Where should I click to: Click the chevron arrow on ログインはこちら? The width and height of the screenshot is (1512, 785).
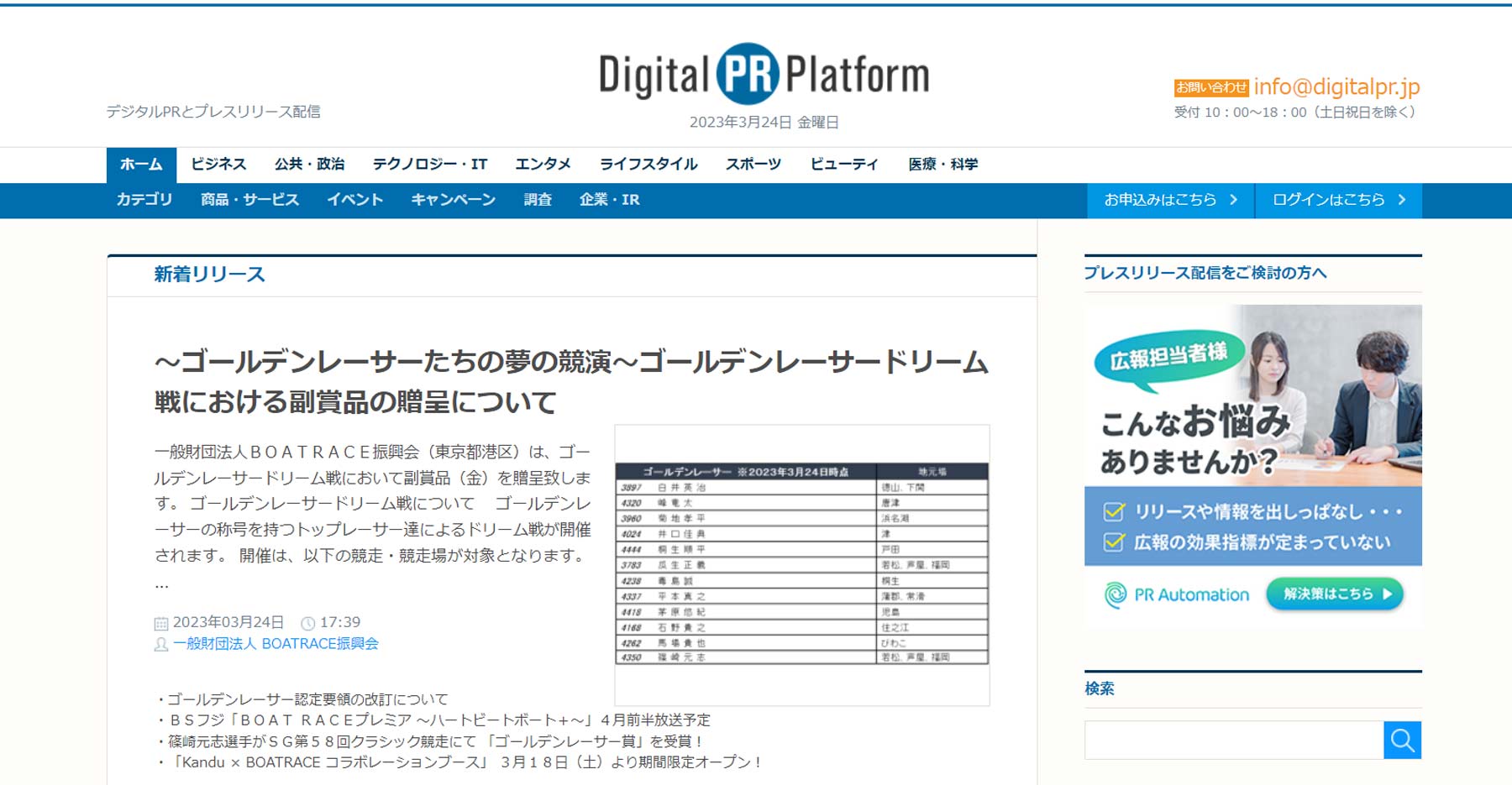pyautogui.click(x=1401, y=200)
